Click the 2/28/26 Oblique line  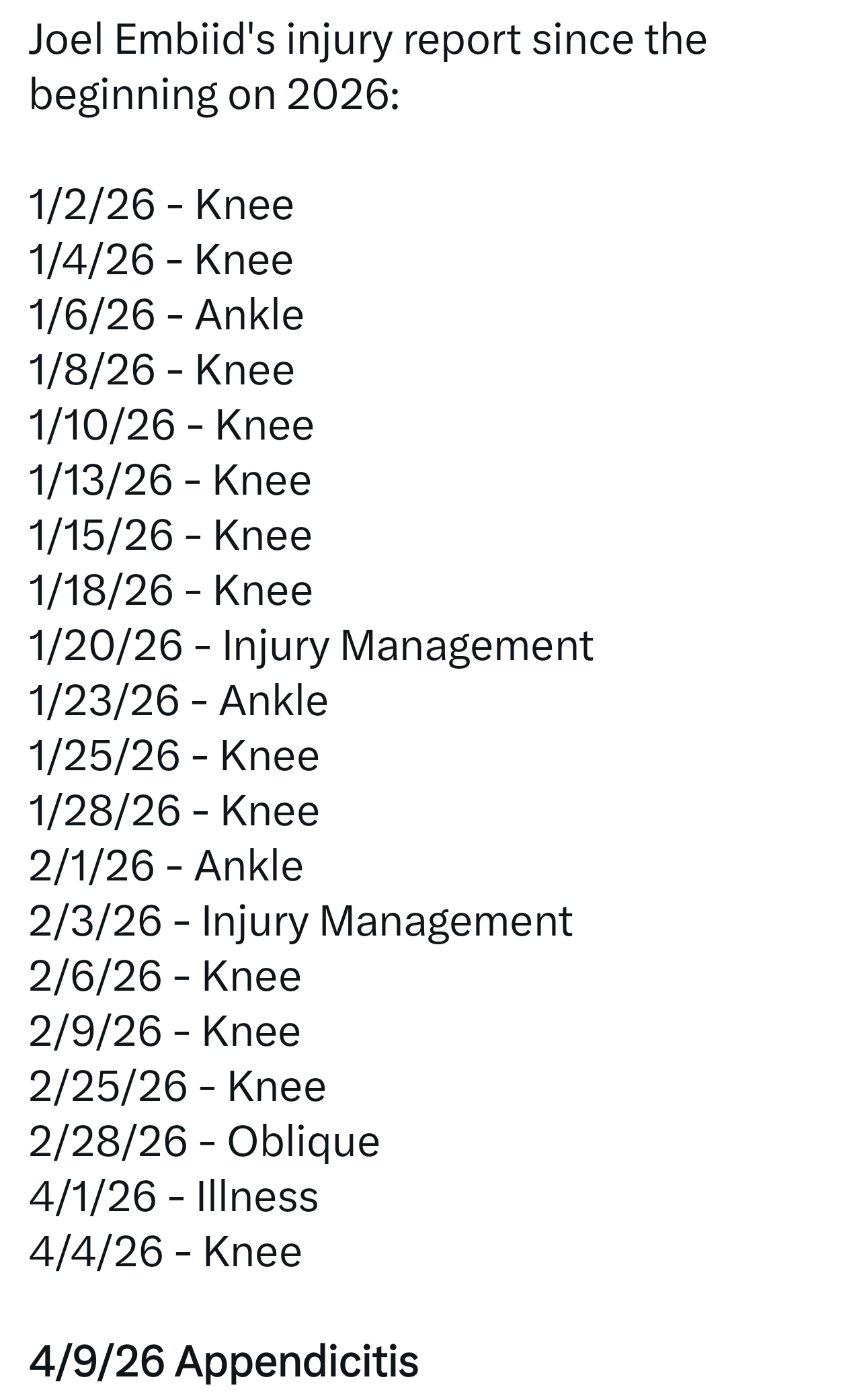click(x=204, y=1141)
